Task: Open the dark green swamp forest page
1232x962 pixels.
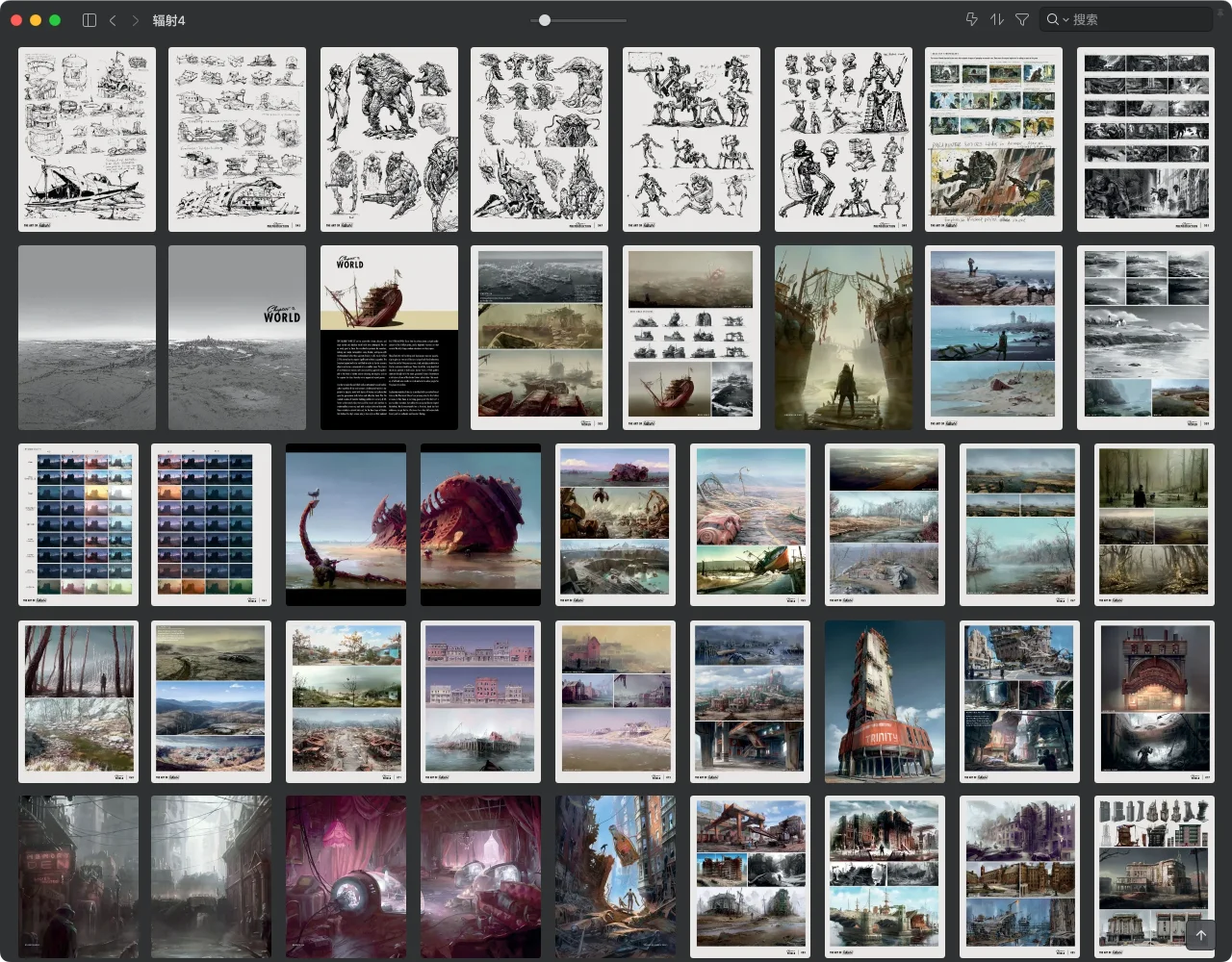Action: click(1154, 525)
